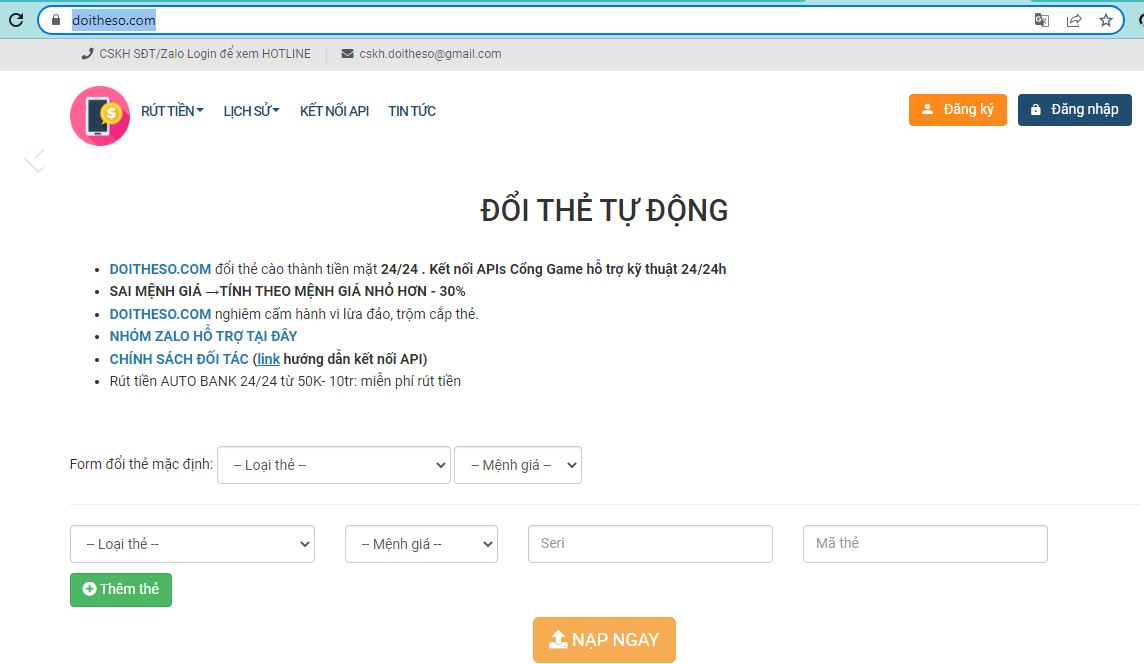
Task: Click the green Thêm thẻ button
Action: point(121,590)
